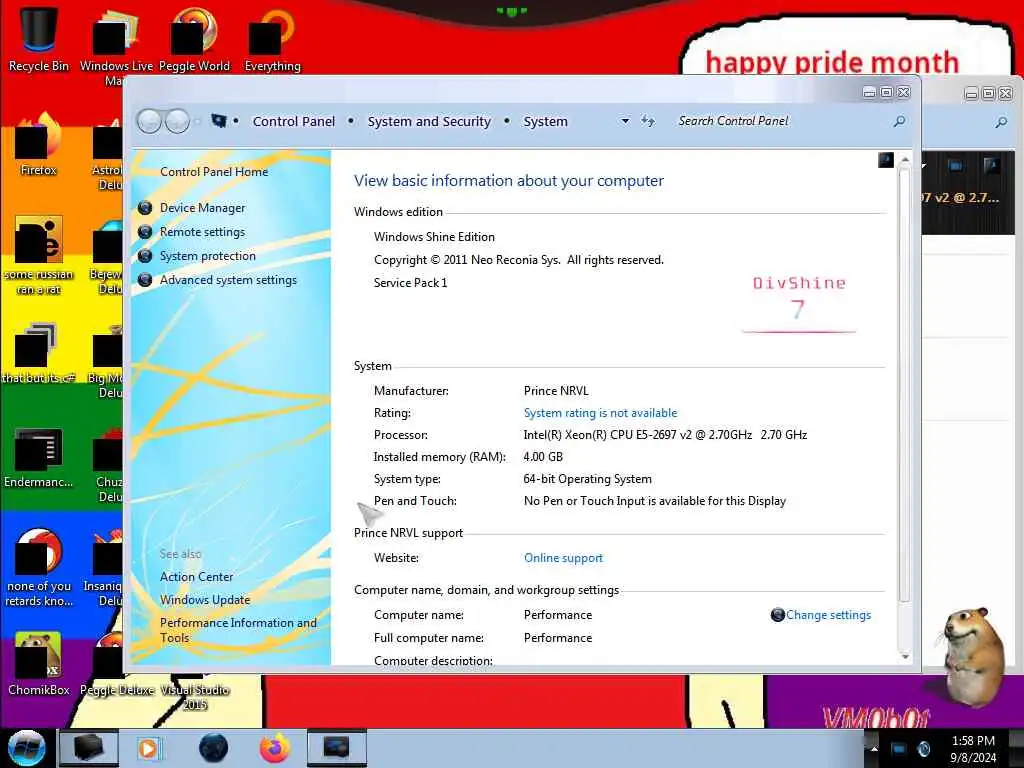Launch Firefox from the taskbar
The width and height of the screenshot is (1024, 768).
pyautogui.click(x=275, y=748)
